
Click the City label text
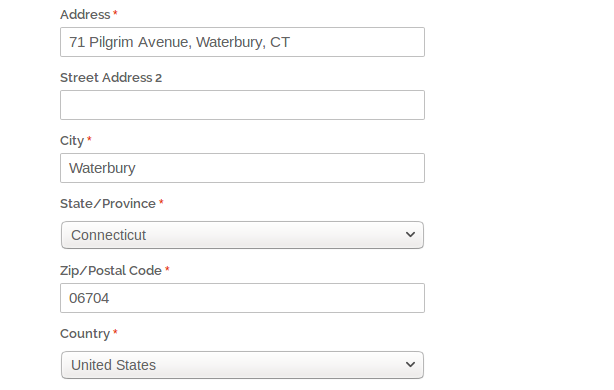coord(72,141)
